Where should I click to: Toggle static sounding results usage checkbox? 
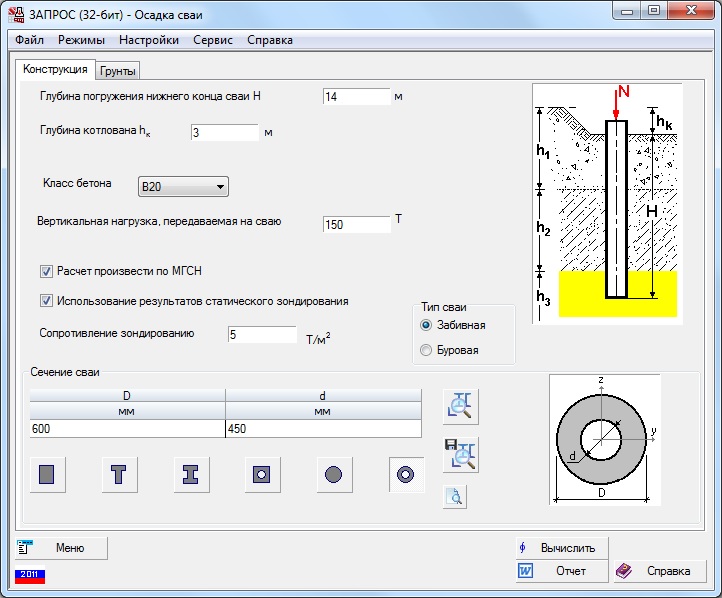click(x=46, y=300)
